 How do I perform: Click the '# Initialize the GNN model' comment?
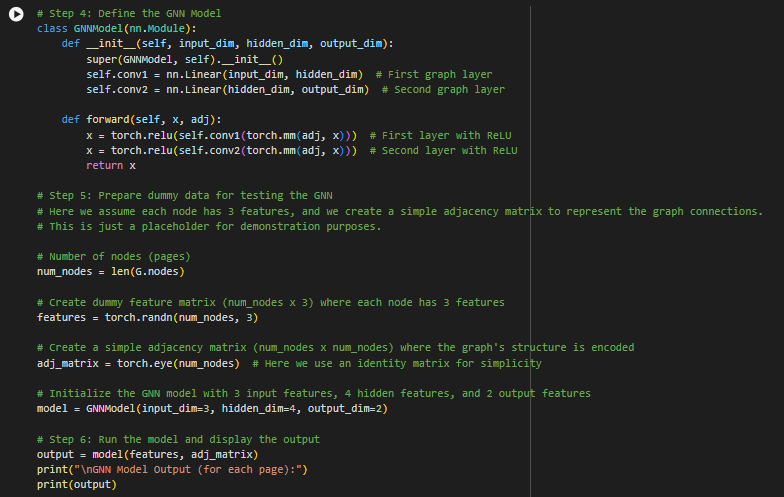314,394
